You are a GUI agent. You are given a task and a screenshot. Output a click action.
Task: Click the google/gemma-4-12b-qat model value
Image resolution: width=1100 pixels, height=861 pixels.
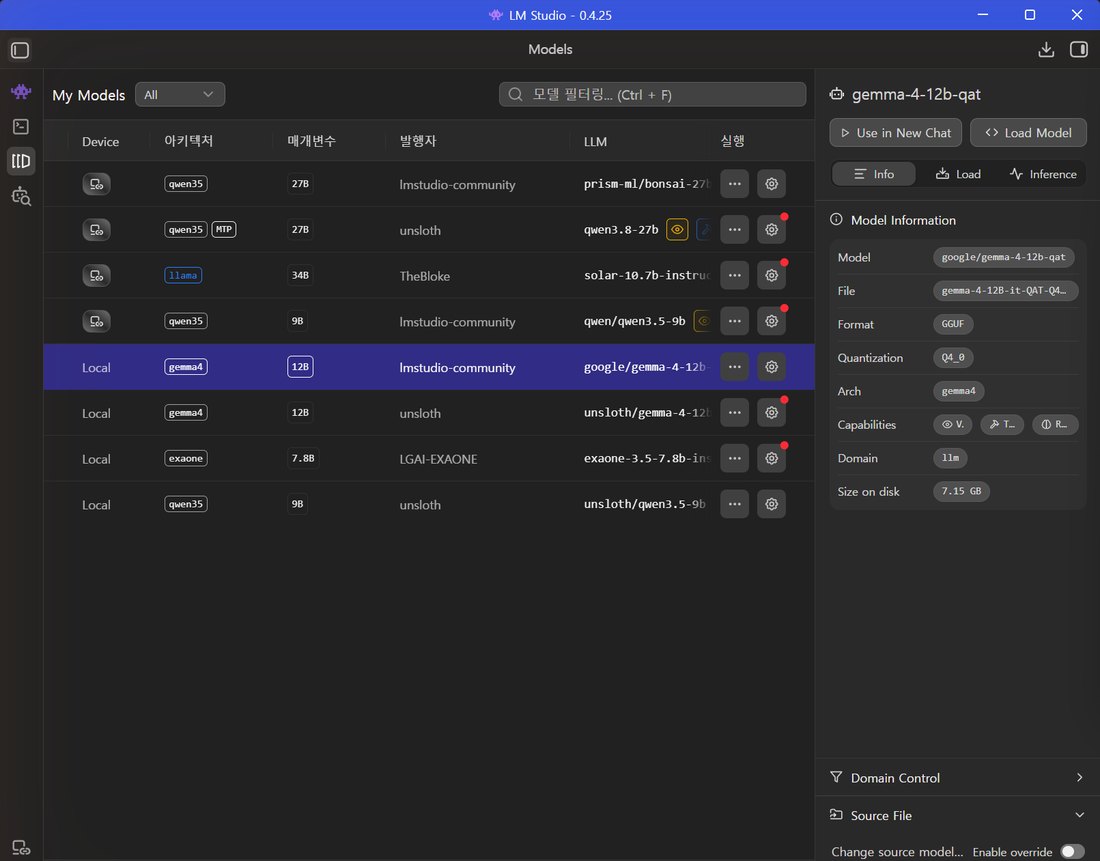coord(1003,257)
